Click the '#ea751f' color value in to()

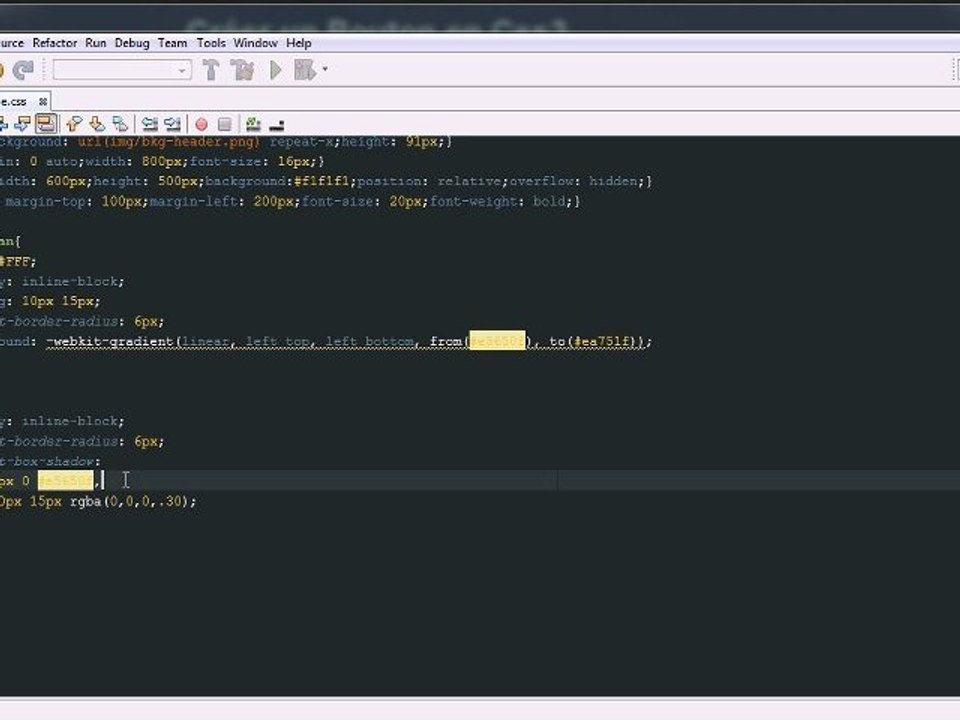pos(602,341)
